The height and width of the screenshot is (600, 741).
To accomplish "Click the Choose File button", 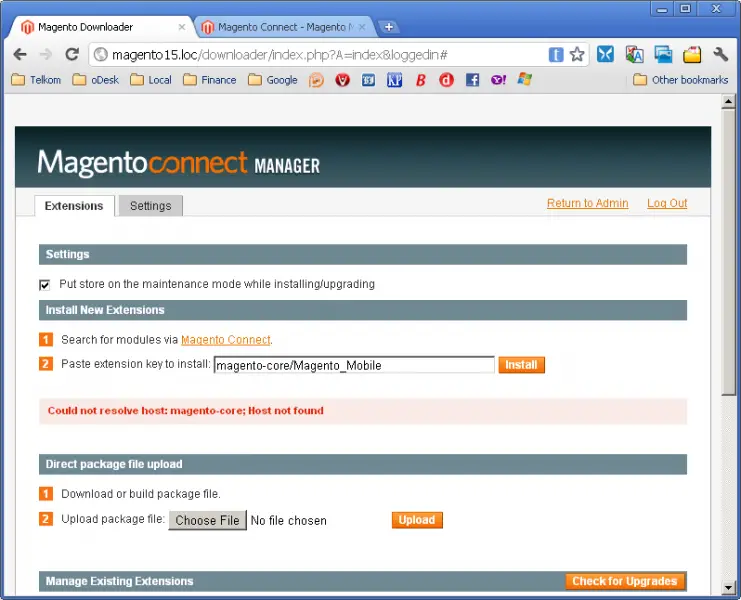I will [207, 520].
